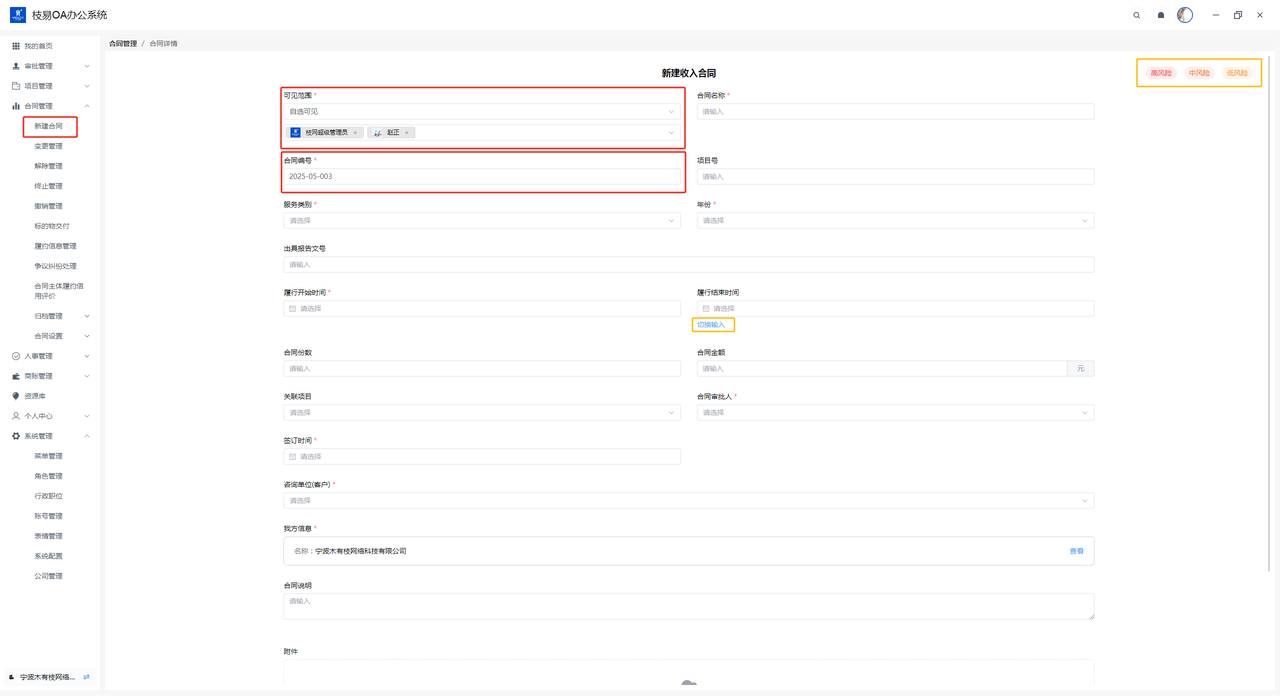Click calendar icon in 签订时间 field
This screenshot has height=696, width=1280.
(x=293, y=457)
